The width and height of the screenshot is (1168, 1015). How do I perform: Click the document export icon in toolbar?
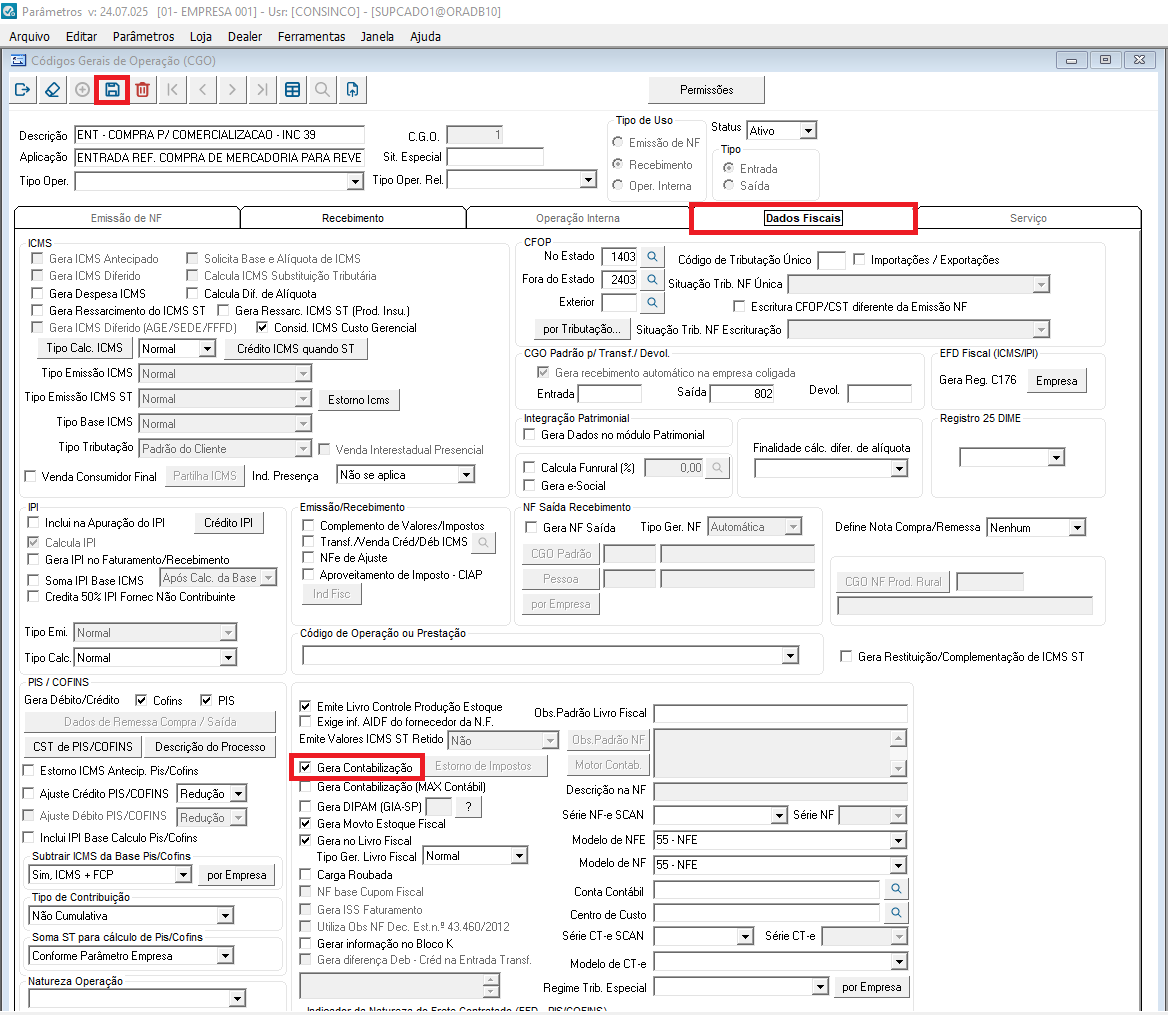point(352,89)
